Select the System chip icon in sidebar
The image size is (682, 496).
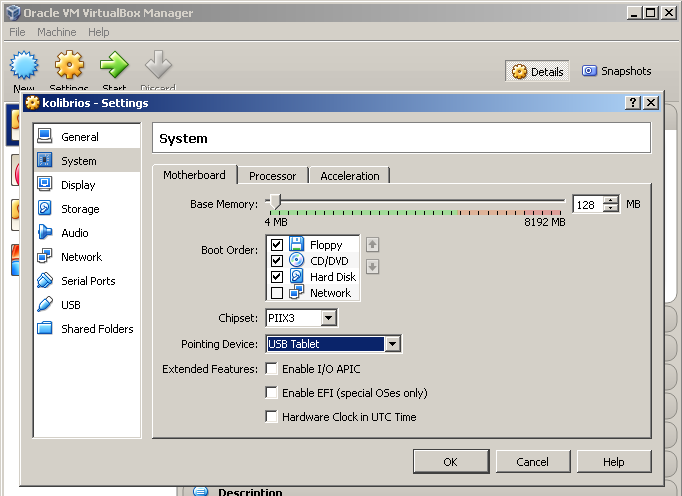pos(44,160)
